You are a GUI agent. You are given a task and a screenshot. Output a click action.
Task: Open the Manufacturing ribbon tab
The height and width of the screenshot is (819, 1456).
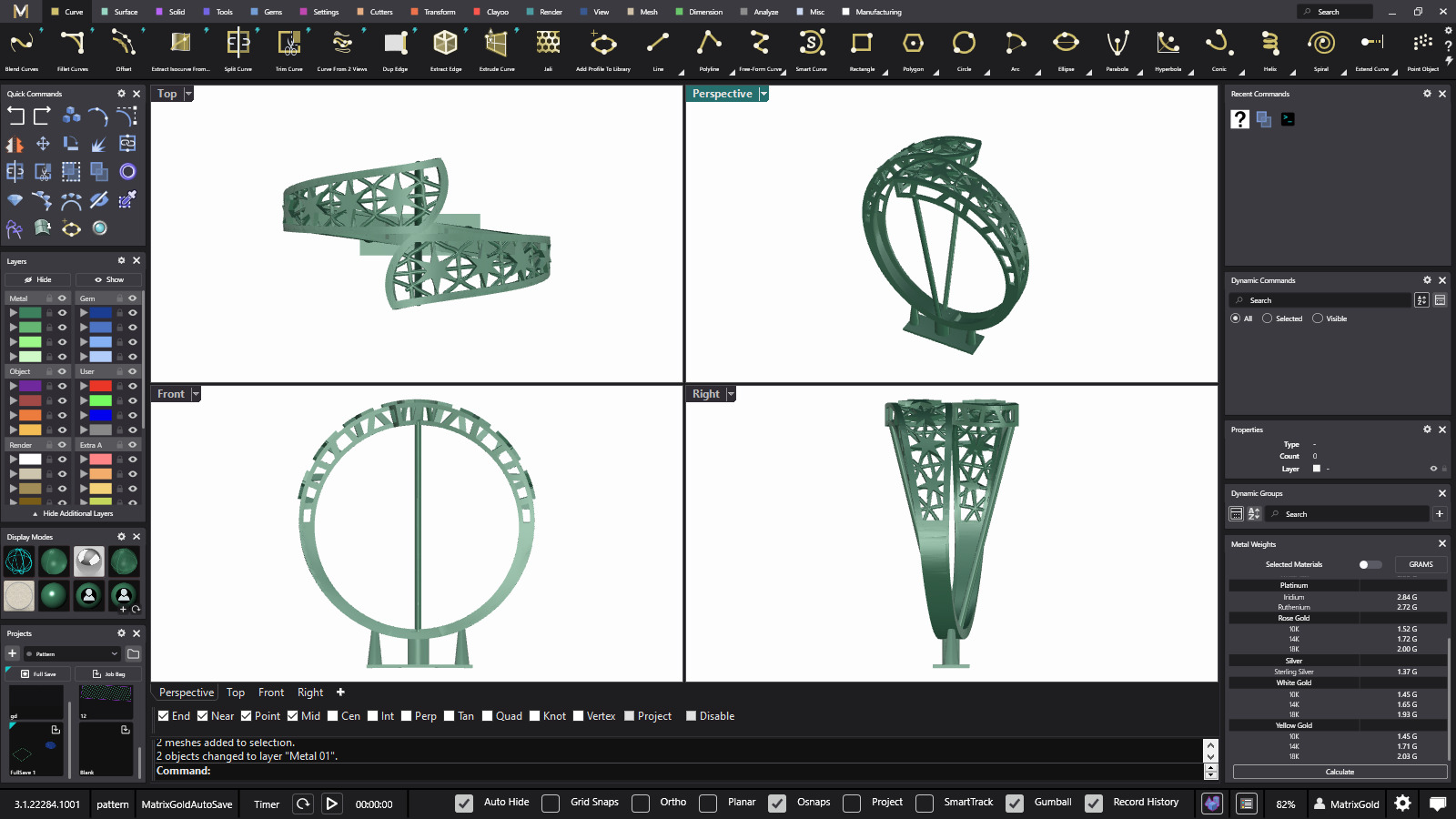pos(872,12)
